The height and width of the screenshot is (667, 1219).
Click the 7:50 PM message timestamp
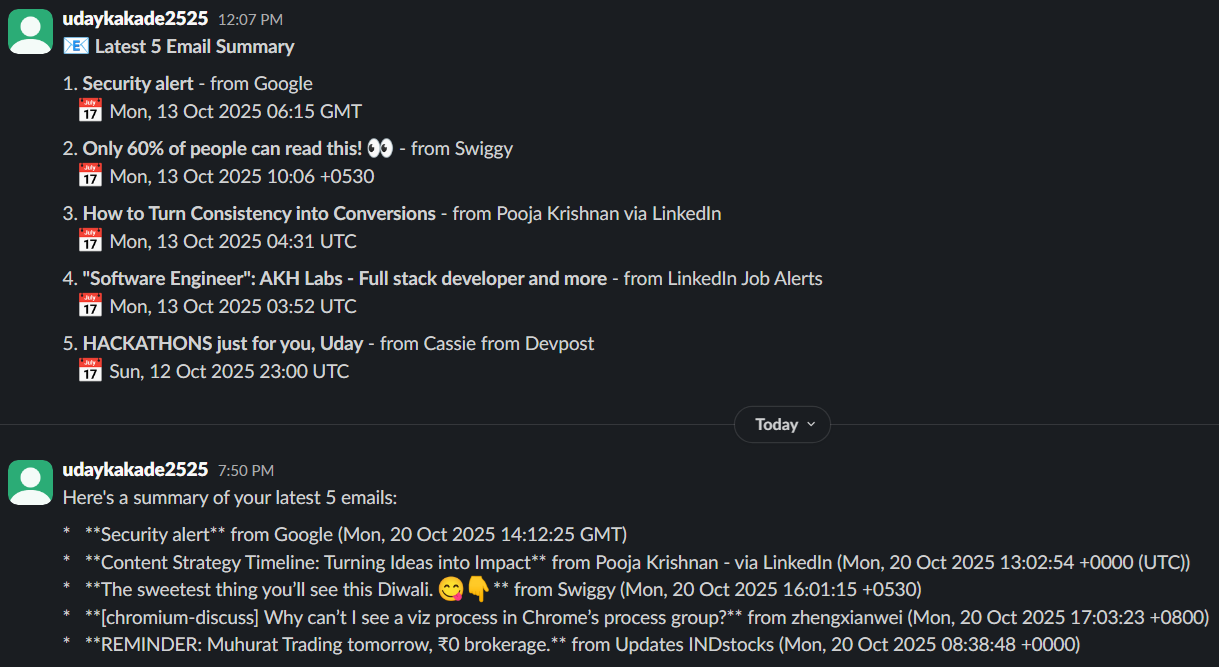click(246, 471)
